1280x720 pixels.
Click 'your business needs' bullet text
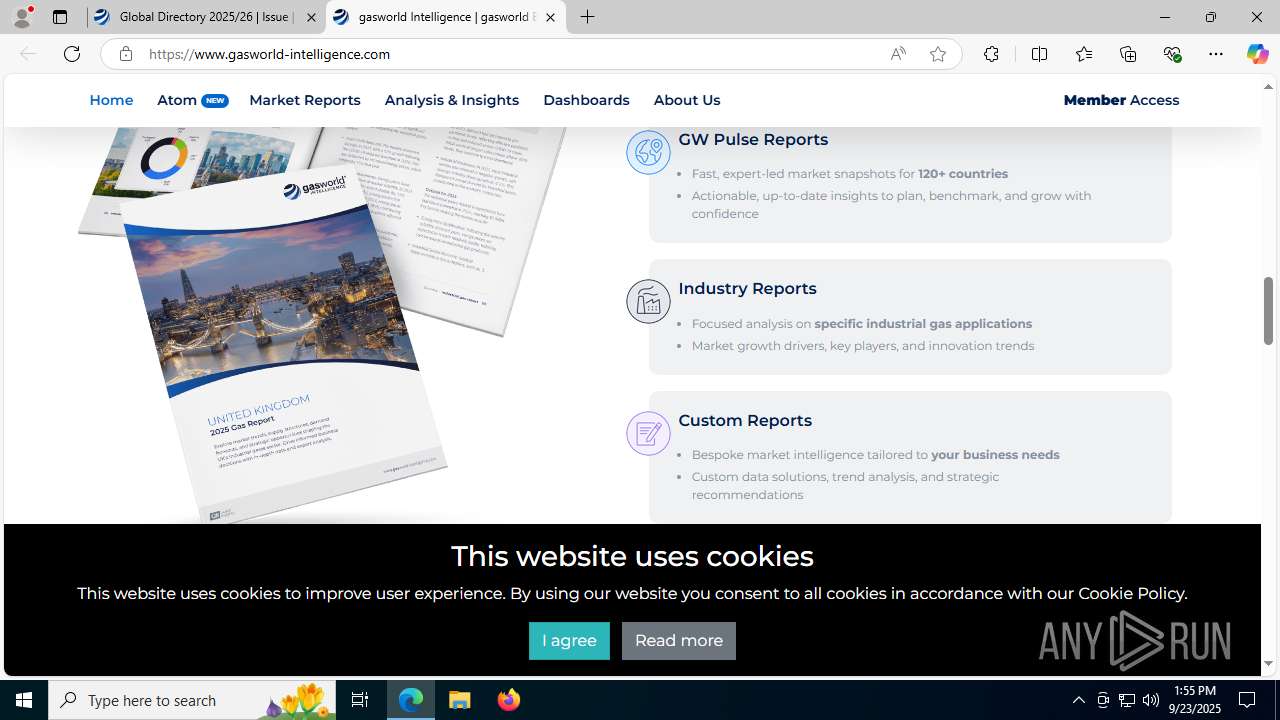click(995, 454)
